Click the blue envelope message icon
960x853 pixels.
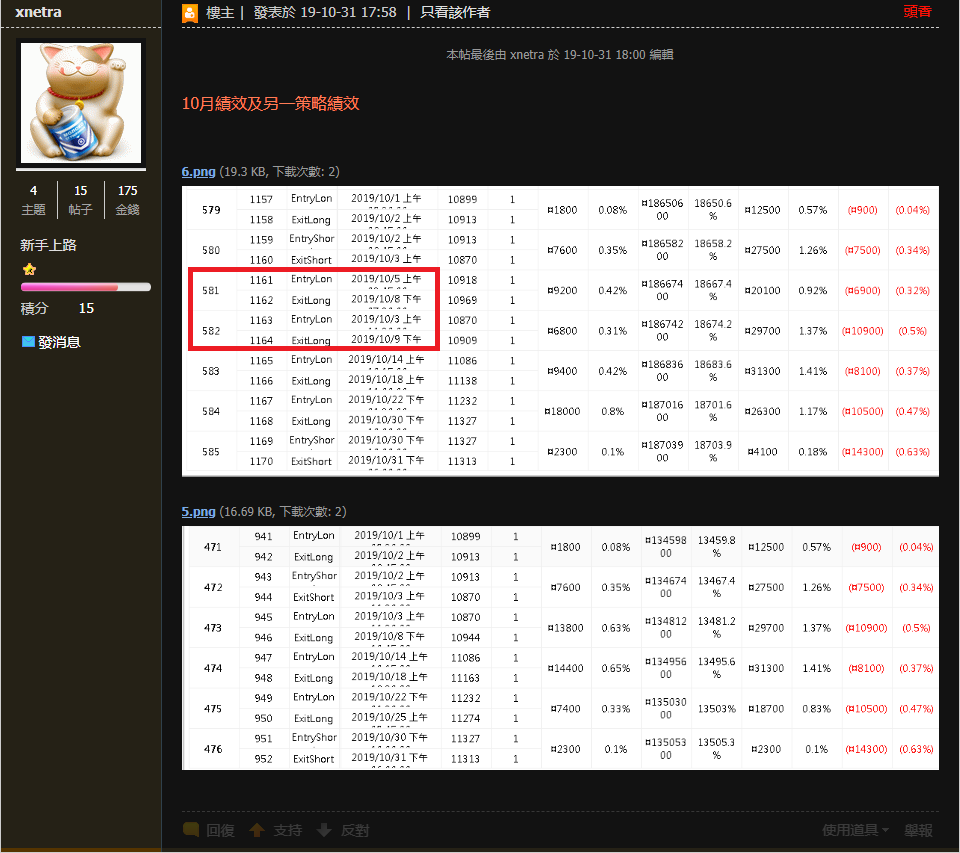tap(28, 341)
